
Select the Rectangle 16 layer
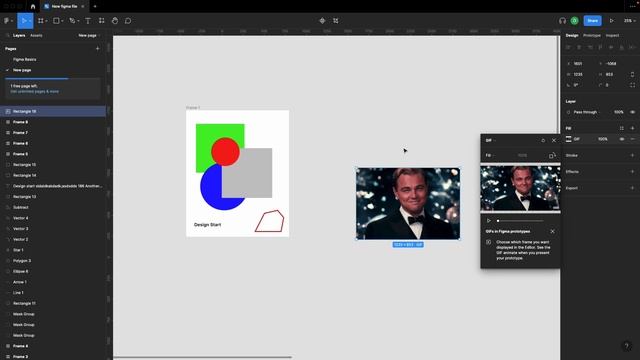[x=53, y=111]
